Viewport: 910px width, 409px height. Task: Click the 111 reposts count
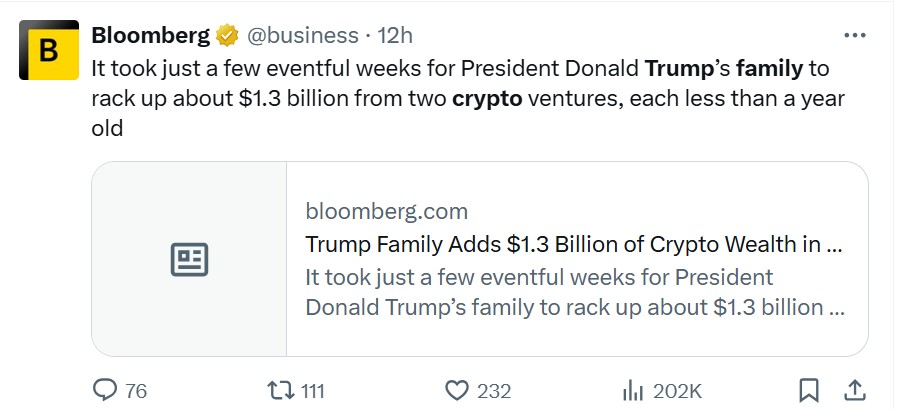pos(312,392)
